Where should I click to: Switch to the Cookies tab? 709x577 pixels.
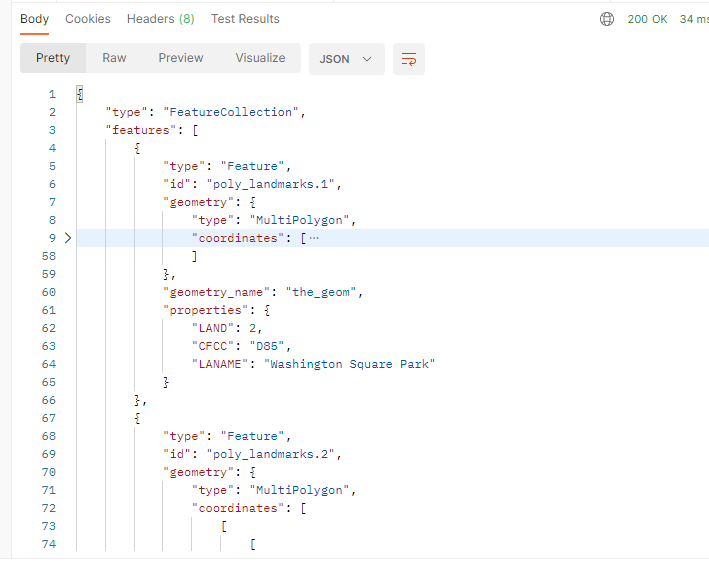click(88, 19)
